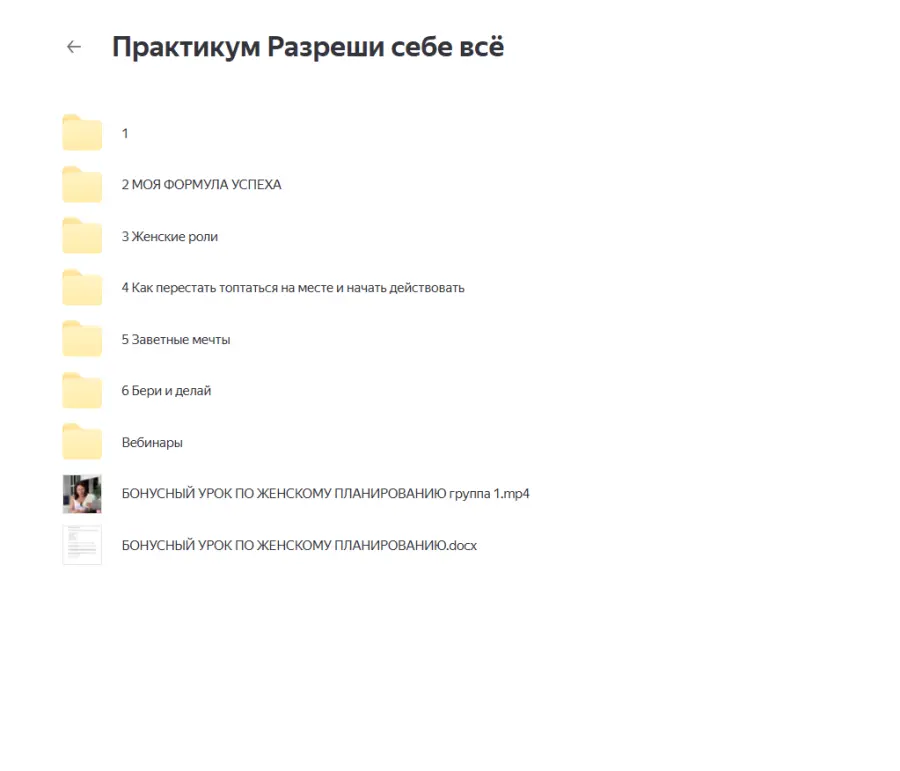The image size is (900, 771).
Task: Open the folder icon for "4 Как перестать топтаться"
Action: click(82, 287)
